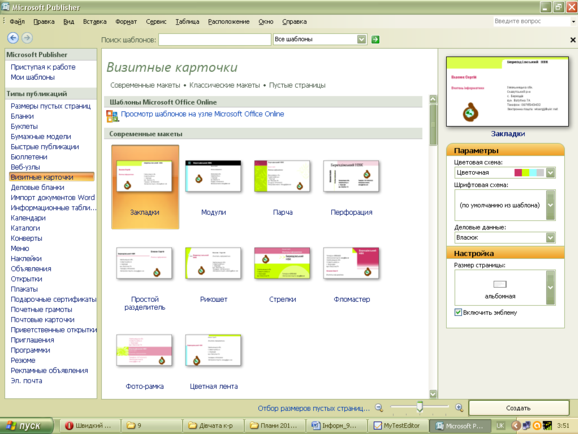Click the пуск Start button on taskbar

(26, 426)
